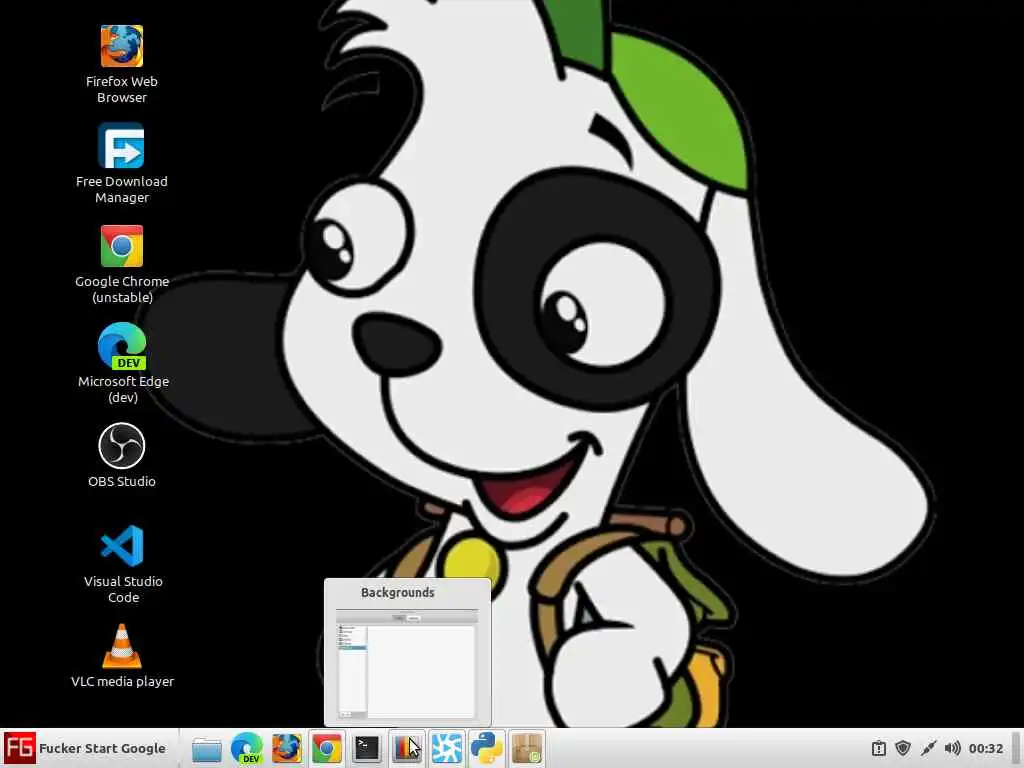Launch the Edge DEV icon in the taskbar
Image resolution: width=1024 pixels, height=768 pixels.
[x=247, y=748]
